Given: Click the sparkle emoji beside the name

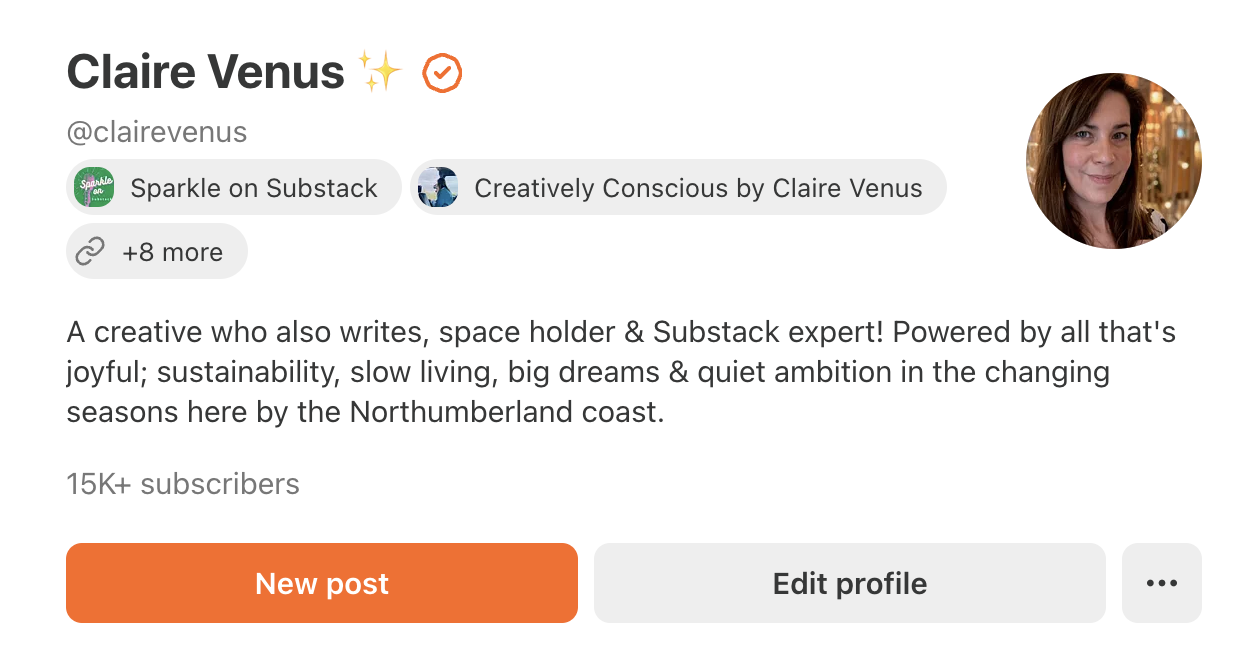Looking at the screenshot, I should click(x=381, y=73).
